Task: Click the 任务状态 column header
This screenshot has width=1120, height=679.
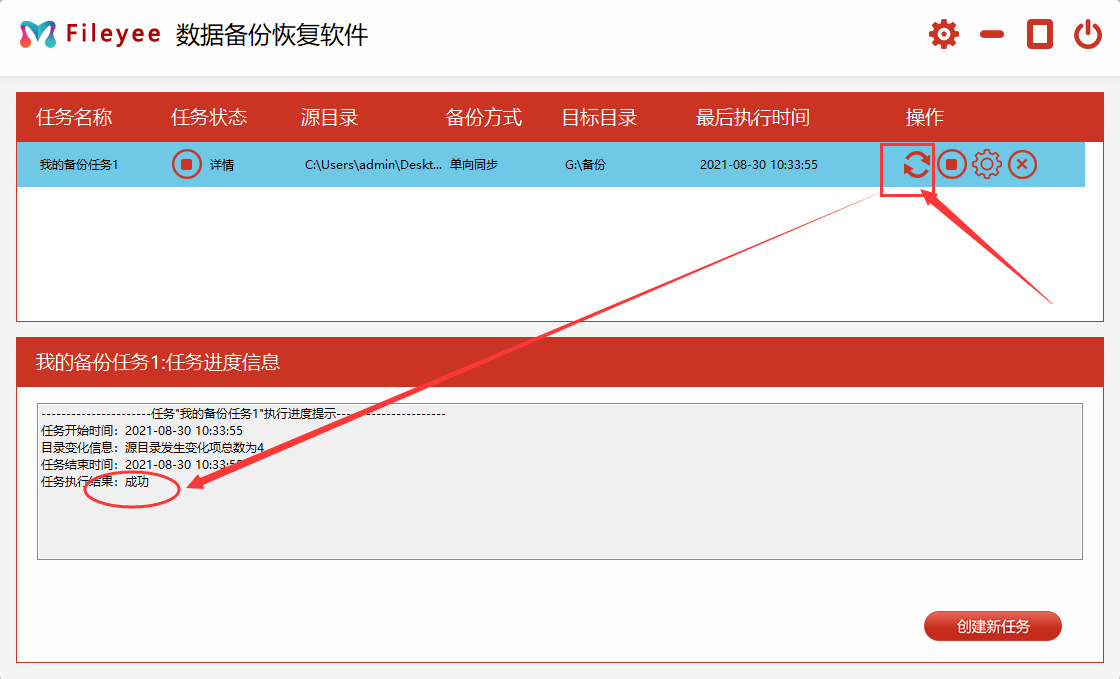Action: coord(209,118)
